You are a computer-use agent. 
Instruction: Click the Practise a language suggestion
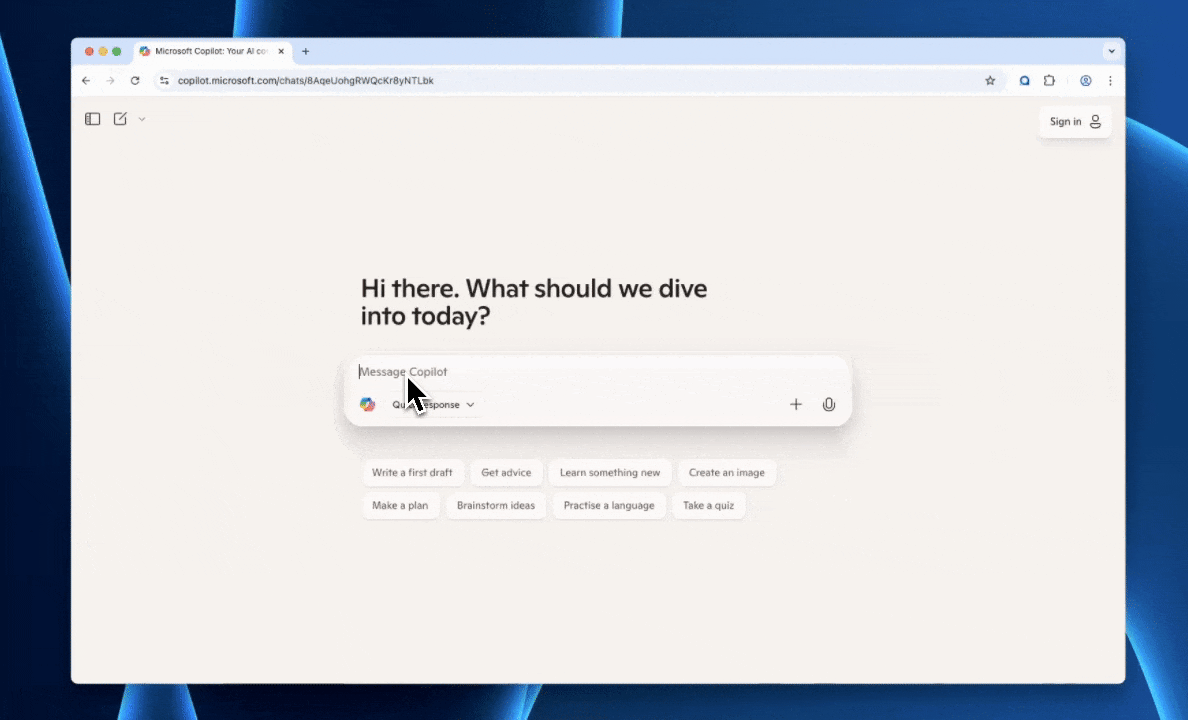tap(609, 506)
